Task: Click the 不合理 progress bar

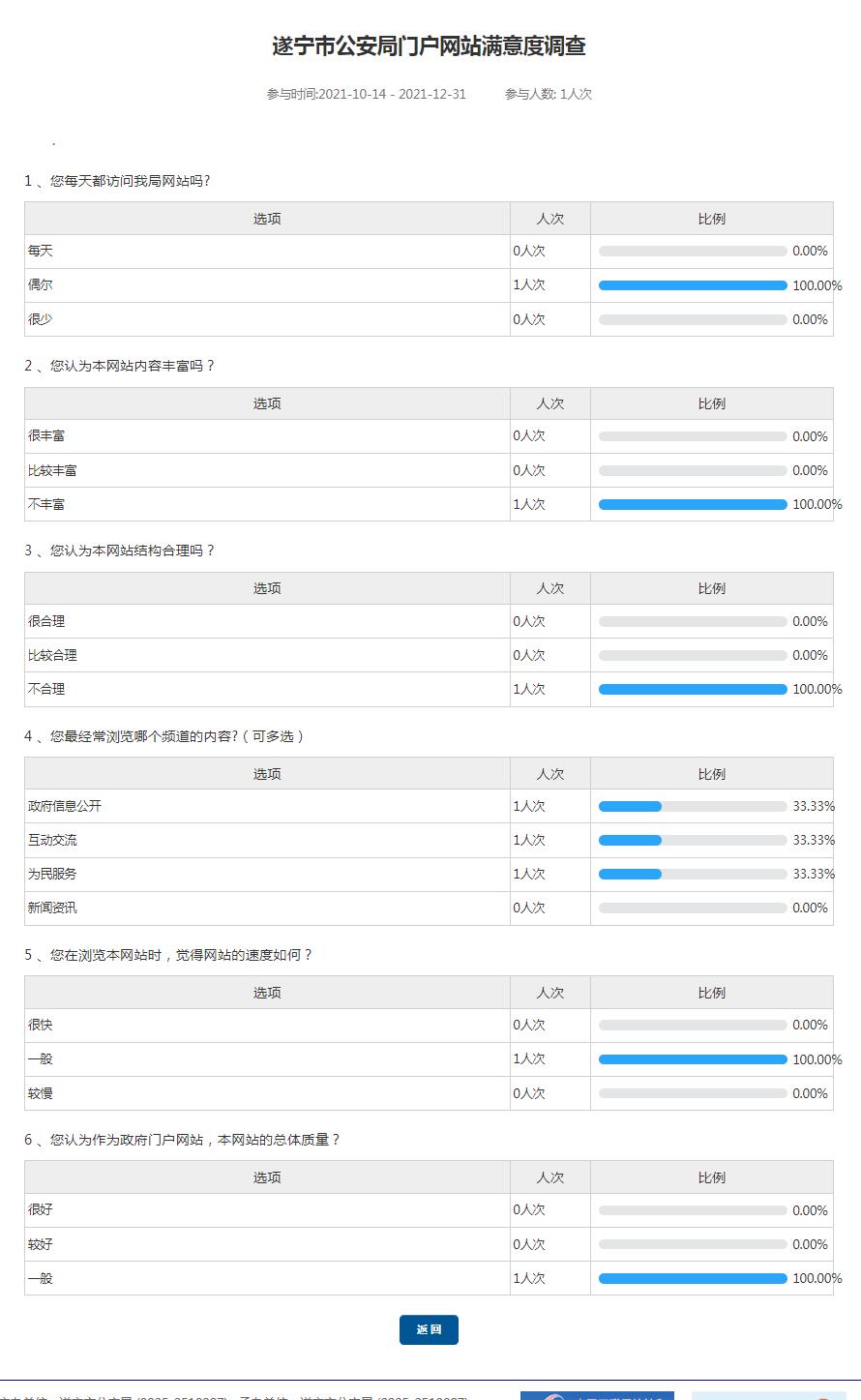Action: pyautogui.click(x=693, y=689)
